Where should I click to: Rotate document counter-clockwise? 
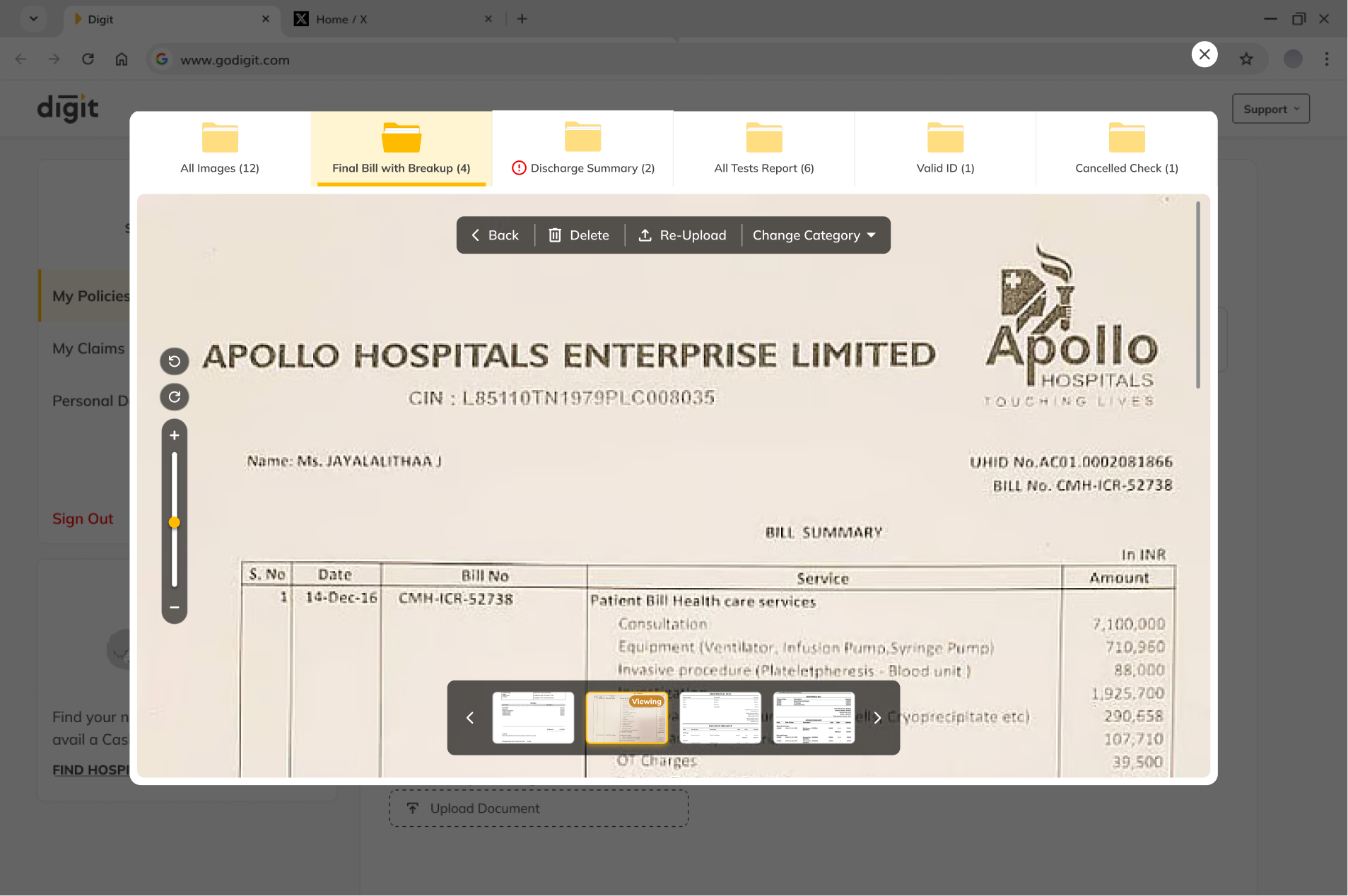(175, 361)
